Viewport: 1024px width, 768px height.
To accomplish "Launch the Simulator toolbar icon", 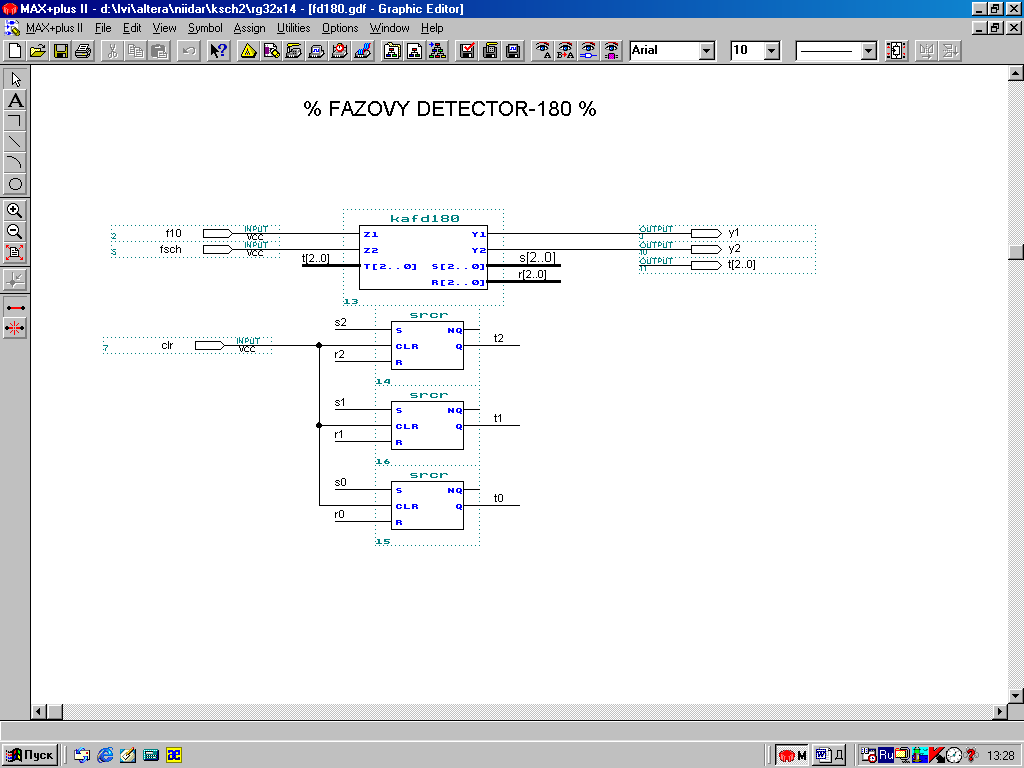I will point(317,50).
